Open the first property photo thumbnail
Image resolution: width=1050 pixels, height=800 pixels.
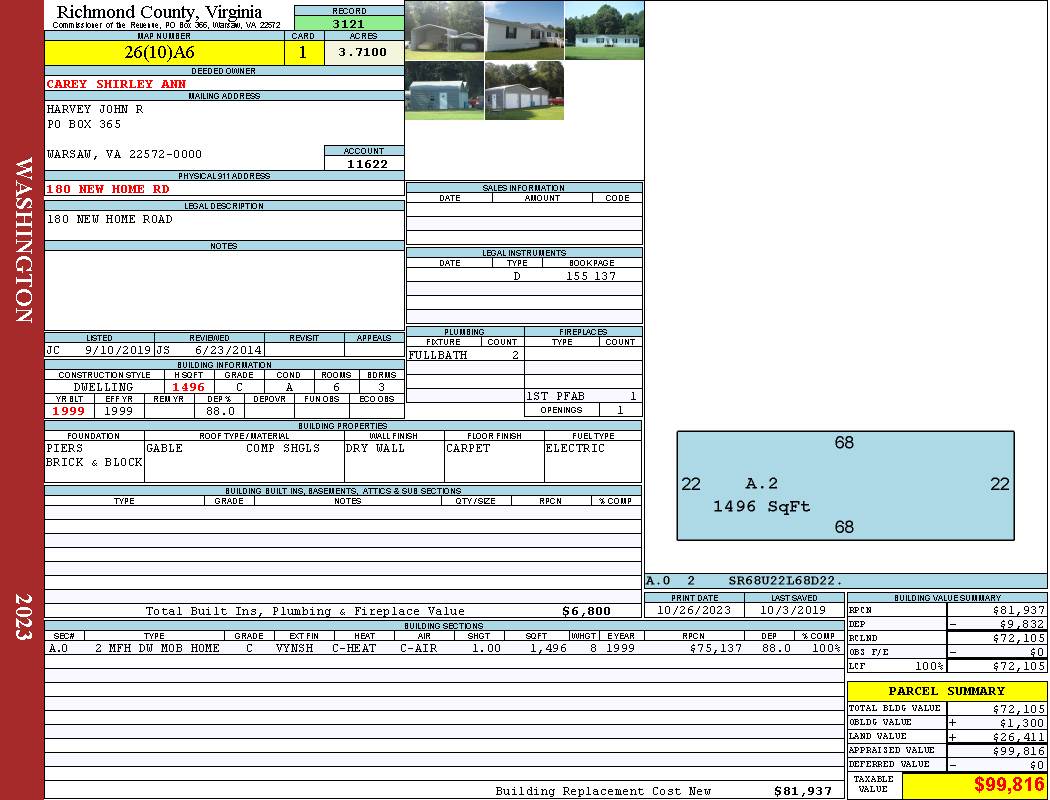(445, 30)
